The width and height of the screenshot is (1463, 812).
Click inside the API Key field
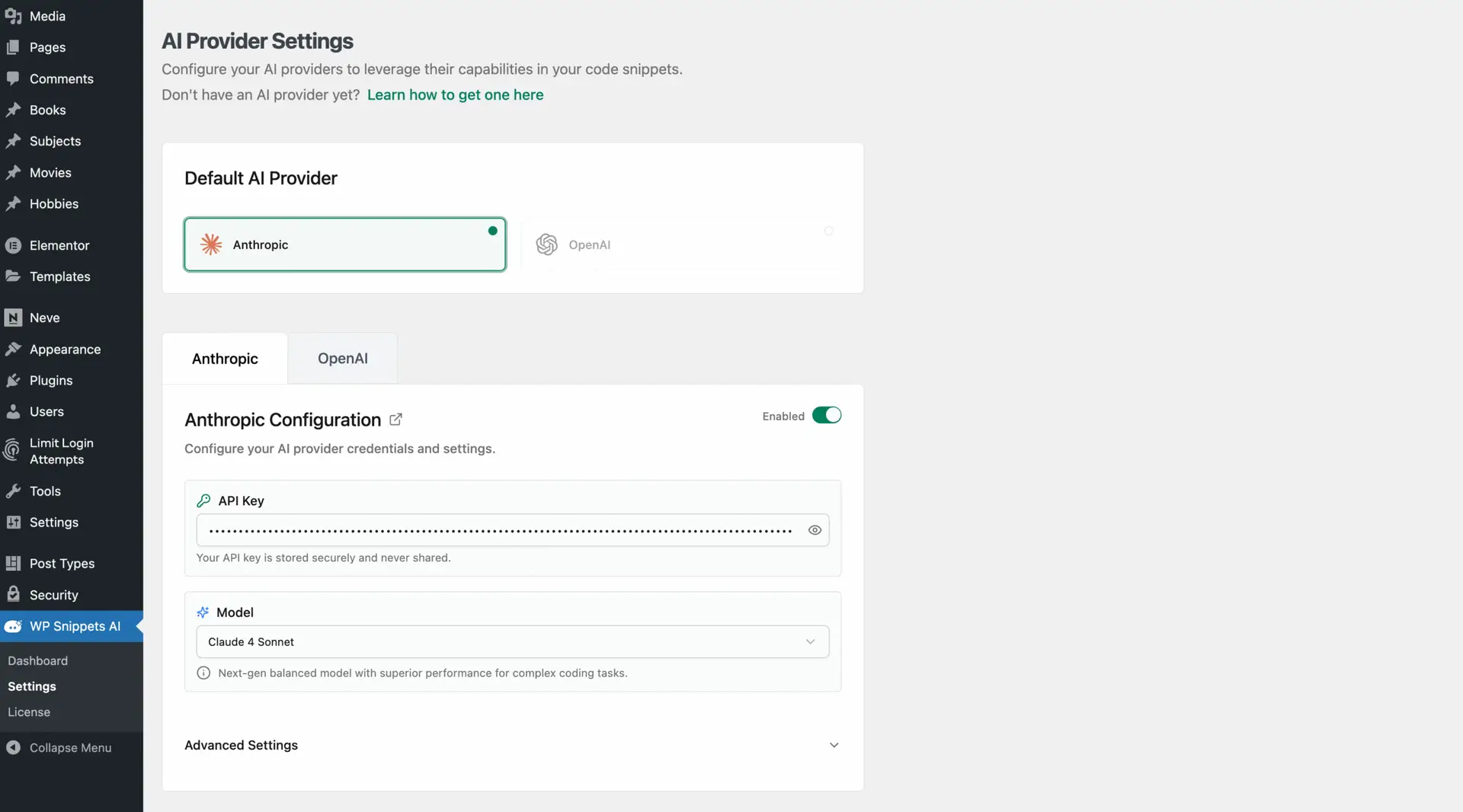pyautogui.click(x=513, y=530)
